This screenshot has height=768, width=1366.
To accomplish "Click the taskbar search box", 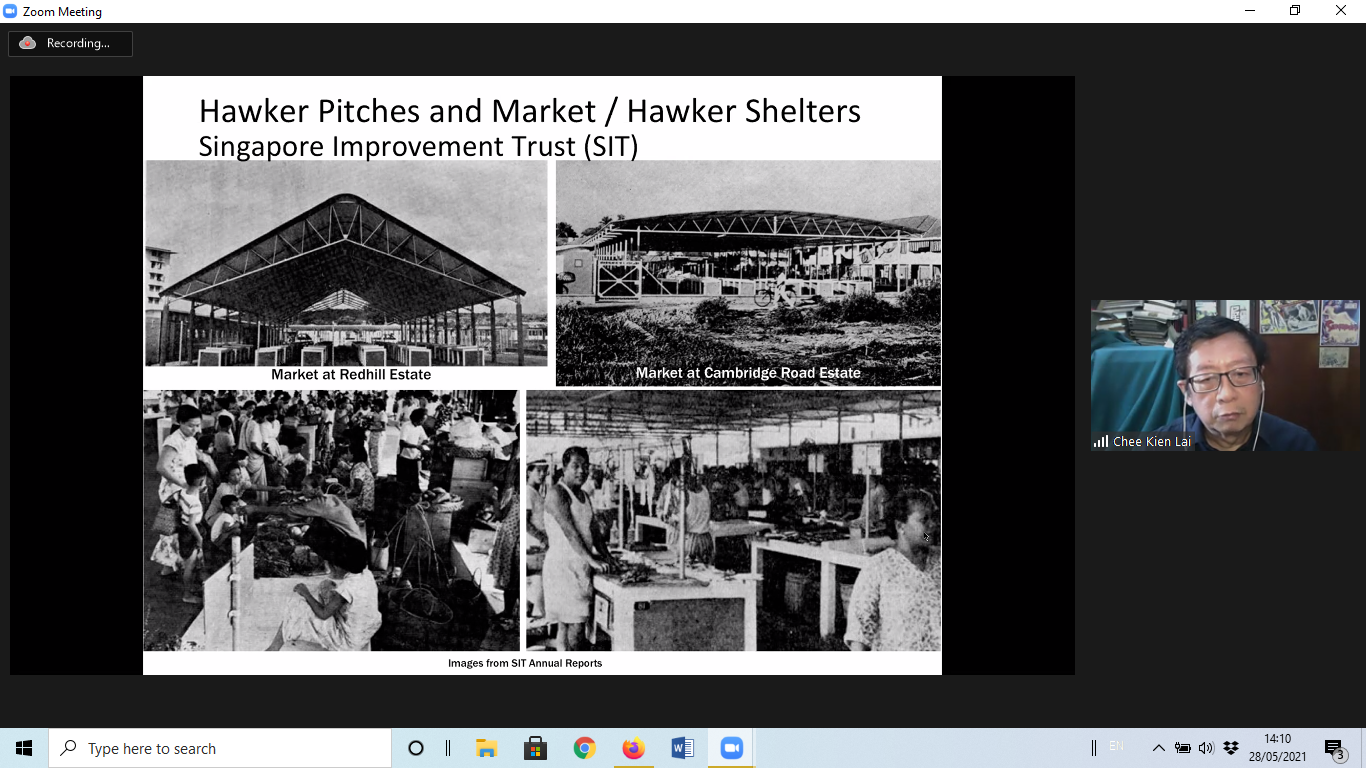I will 220,748.
